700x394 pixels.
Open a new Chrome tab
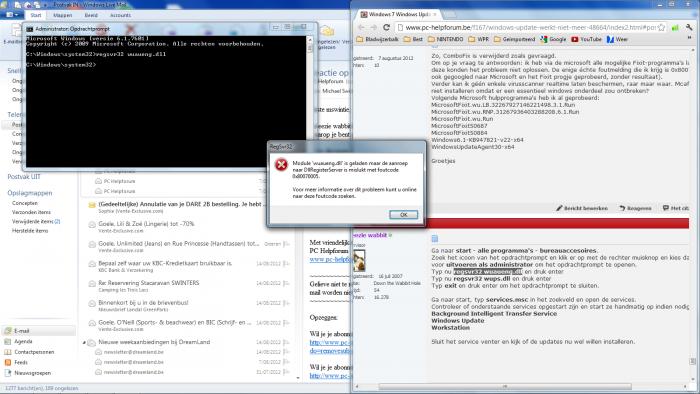coord(450,14)
